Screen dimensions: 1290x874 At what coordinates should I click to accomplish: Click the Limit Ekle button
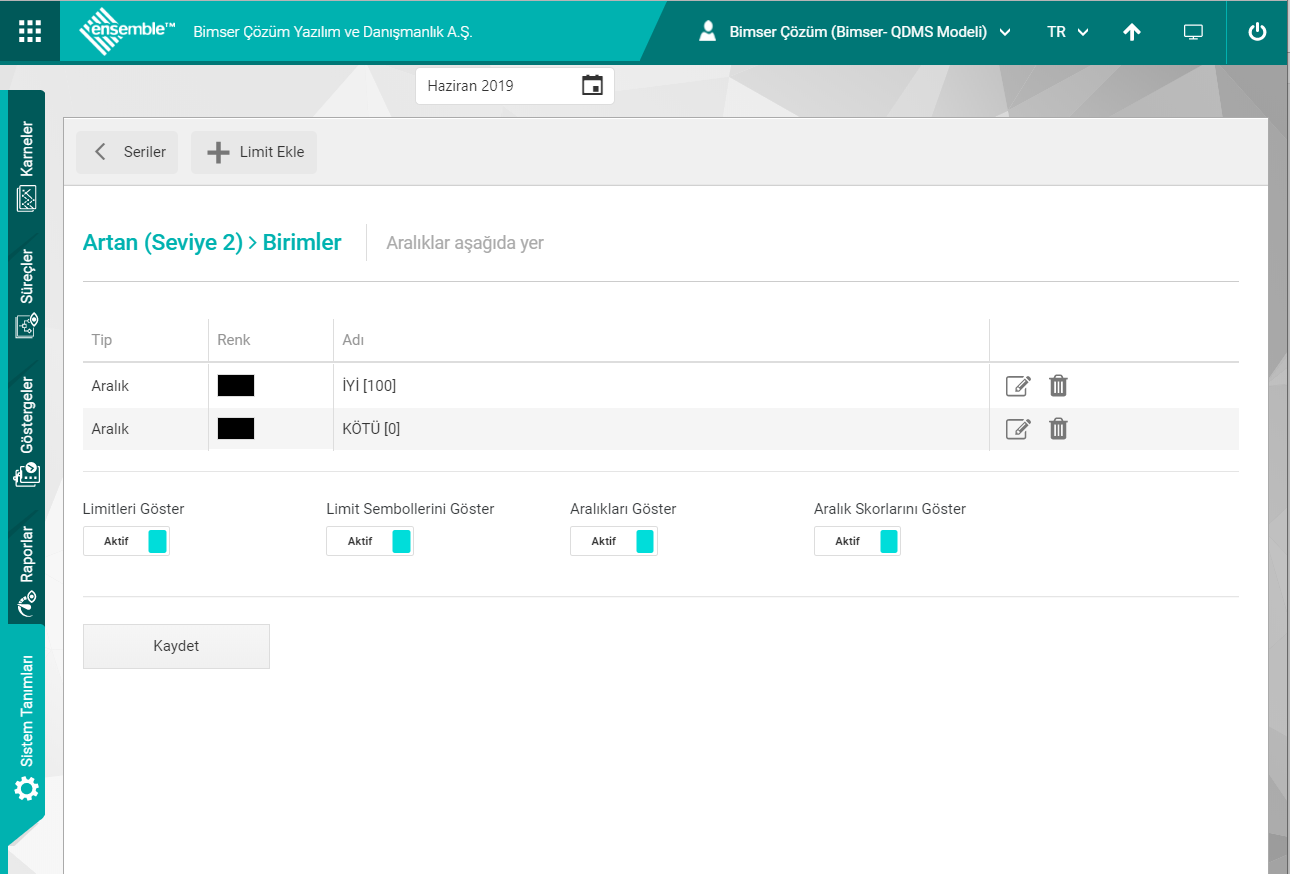[x=254, y=153]
